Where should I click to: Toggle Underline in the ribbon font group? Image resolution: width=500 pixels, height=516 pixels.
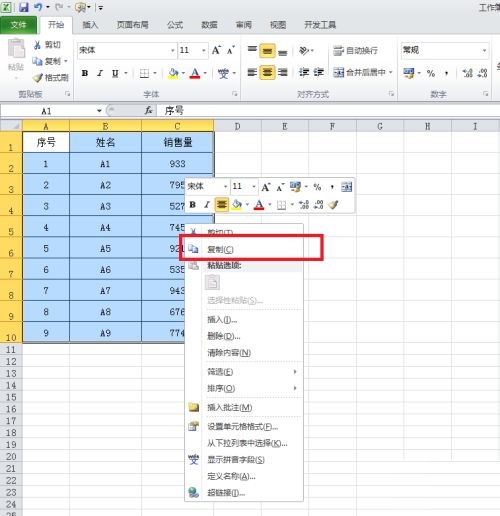coord(115,73)
